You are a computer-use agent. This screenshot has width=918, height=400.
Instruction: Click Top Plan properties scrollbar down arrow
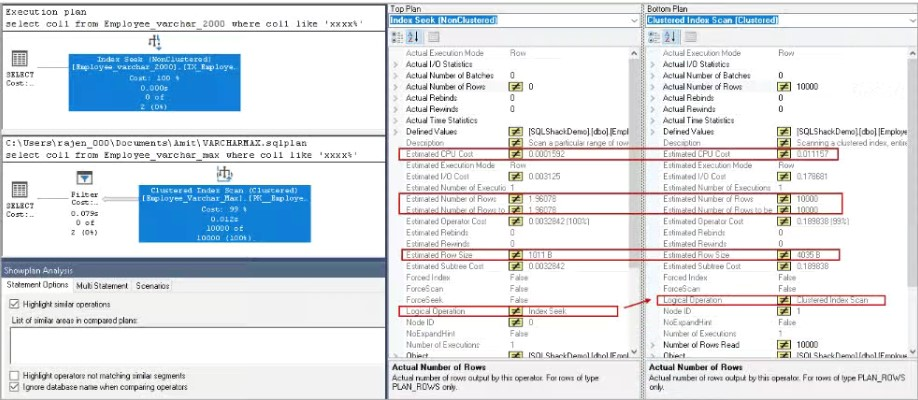(636, 351)
